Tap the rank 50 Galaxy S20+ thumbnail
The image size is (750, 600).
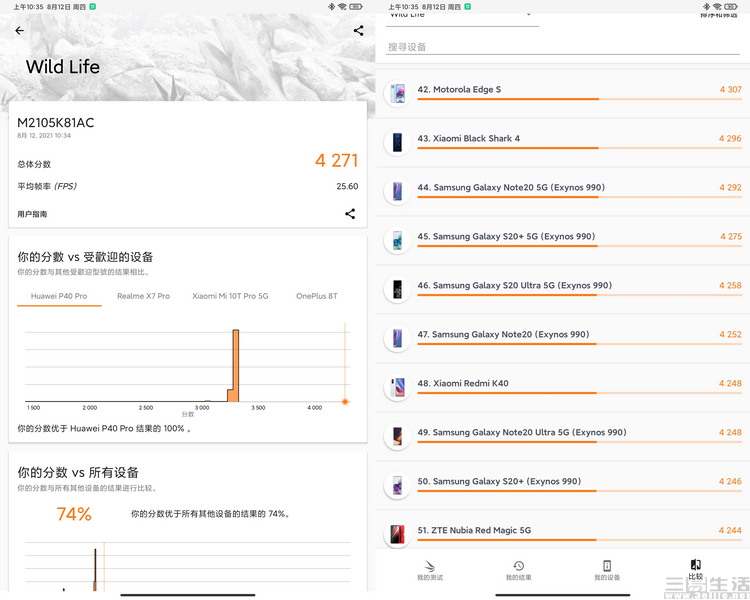pyautogui.click(x=397, y=485)
